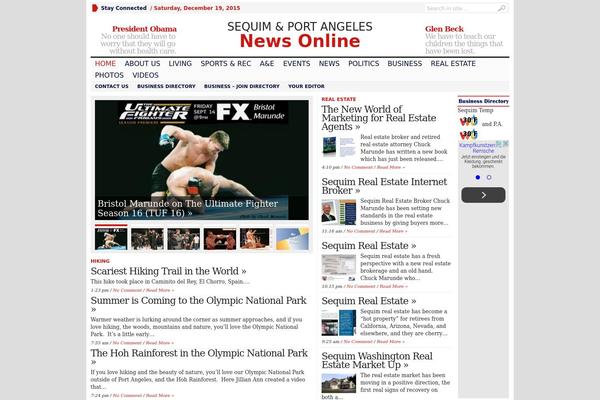Open the LIVING menu item

pos(180,64)
